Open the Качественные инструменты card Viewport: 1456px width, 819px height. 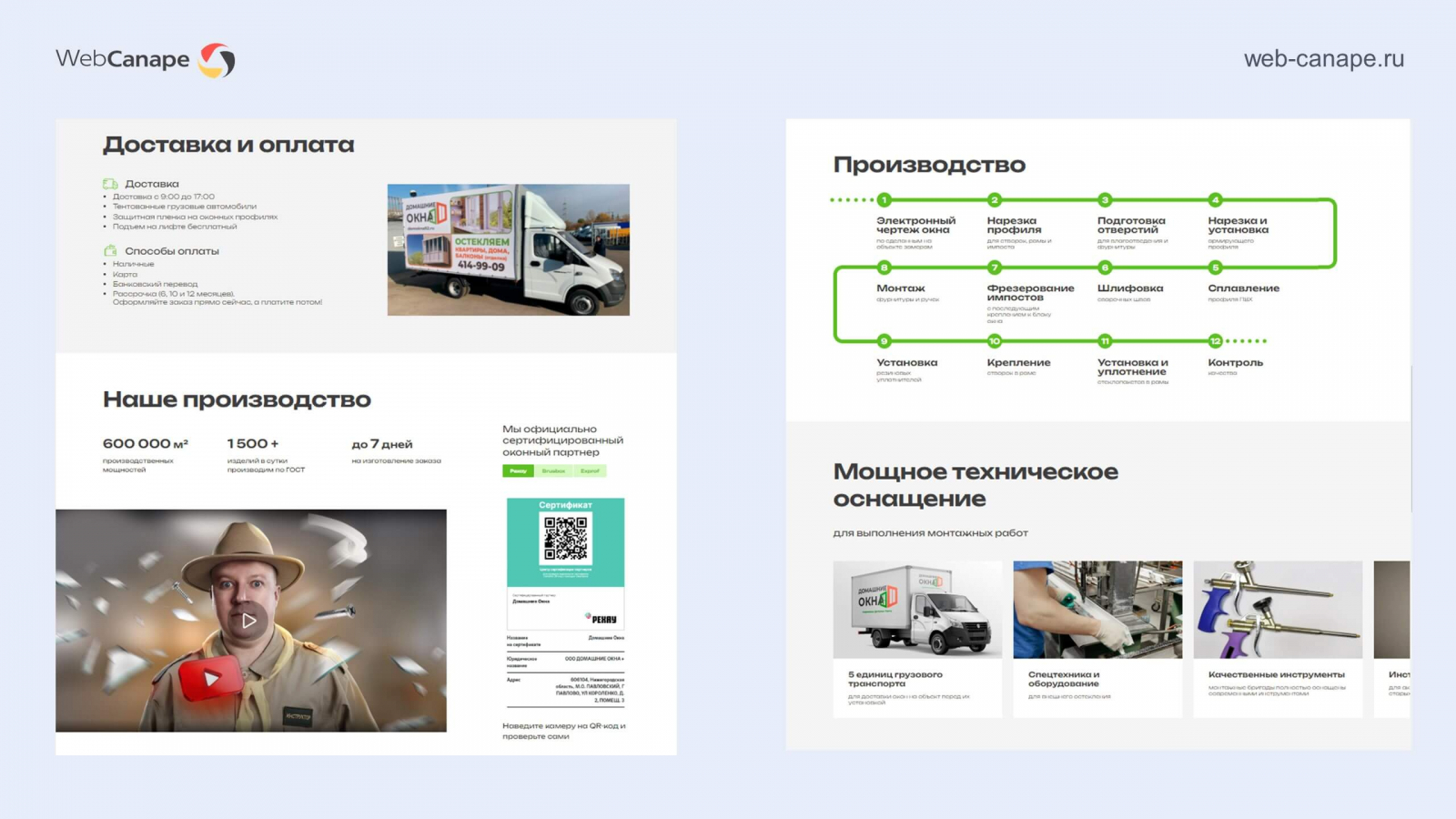click(1278, 639)
